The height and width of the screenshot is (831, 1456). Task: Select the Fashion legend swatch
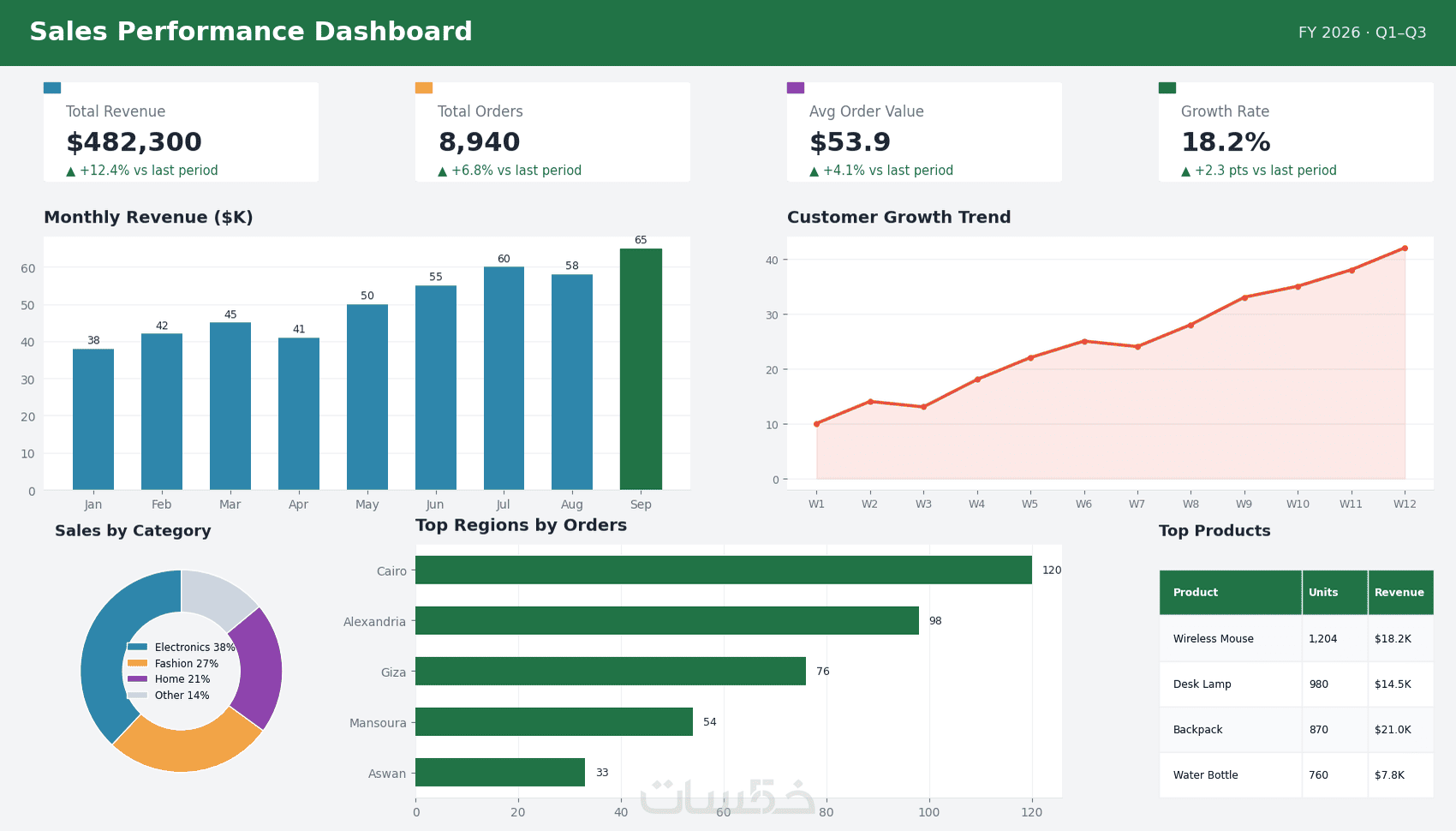point(137,663)
